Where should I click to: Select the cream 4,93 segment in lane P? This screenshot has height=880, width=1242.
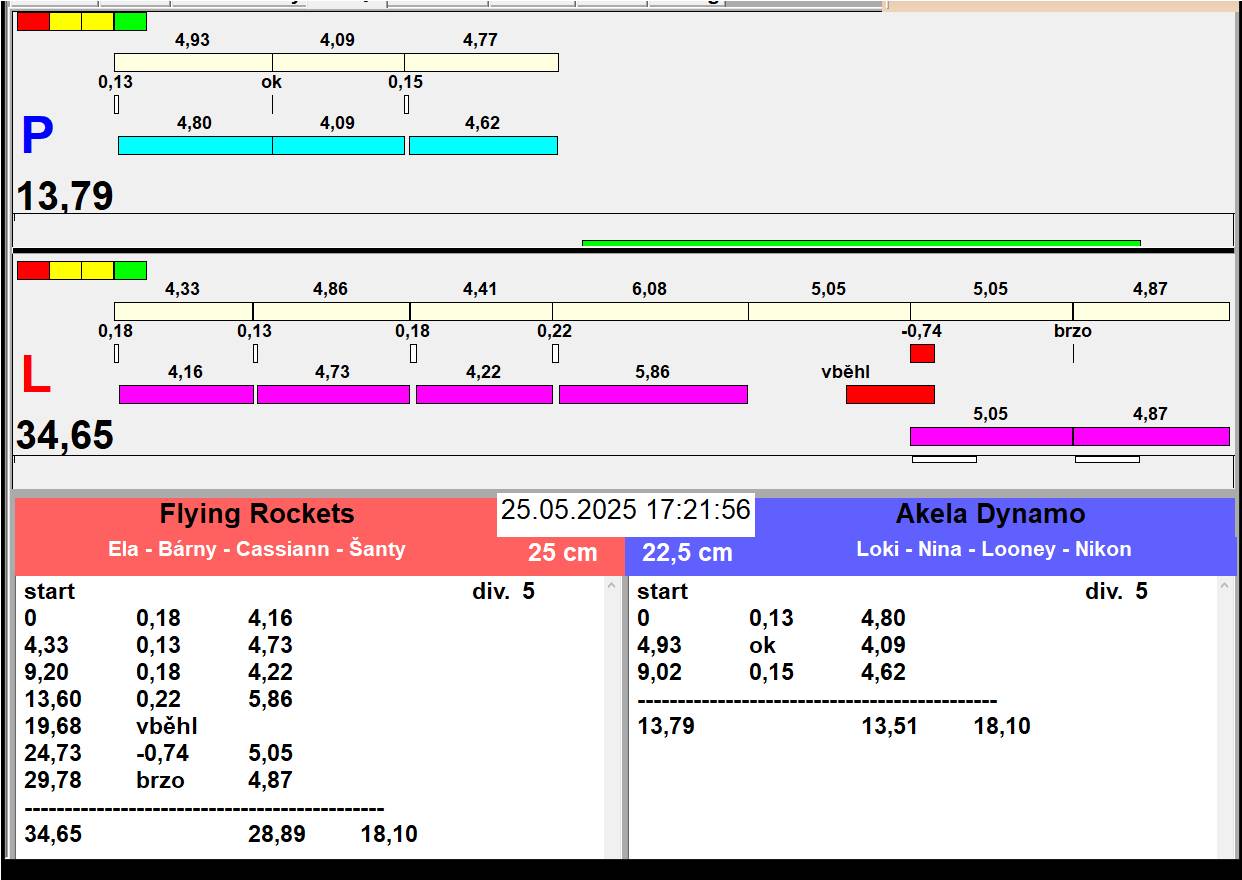click(x=193, y=62)
